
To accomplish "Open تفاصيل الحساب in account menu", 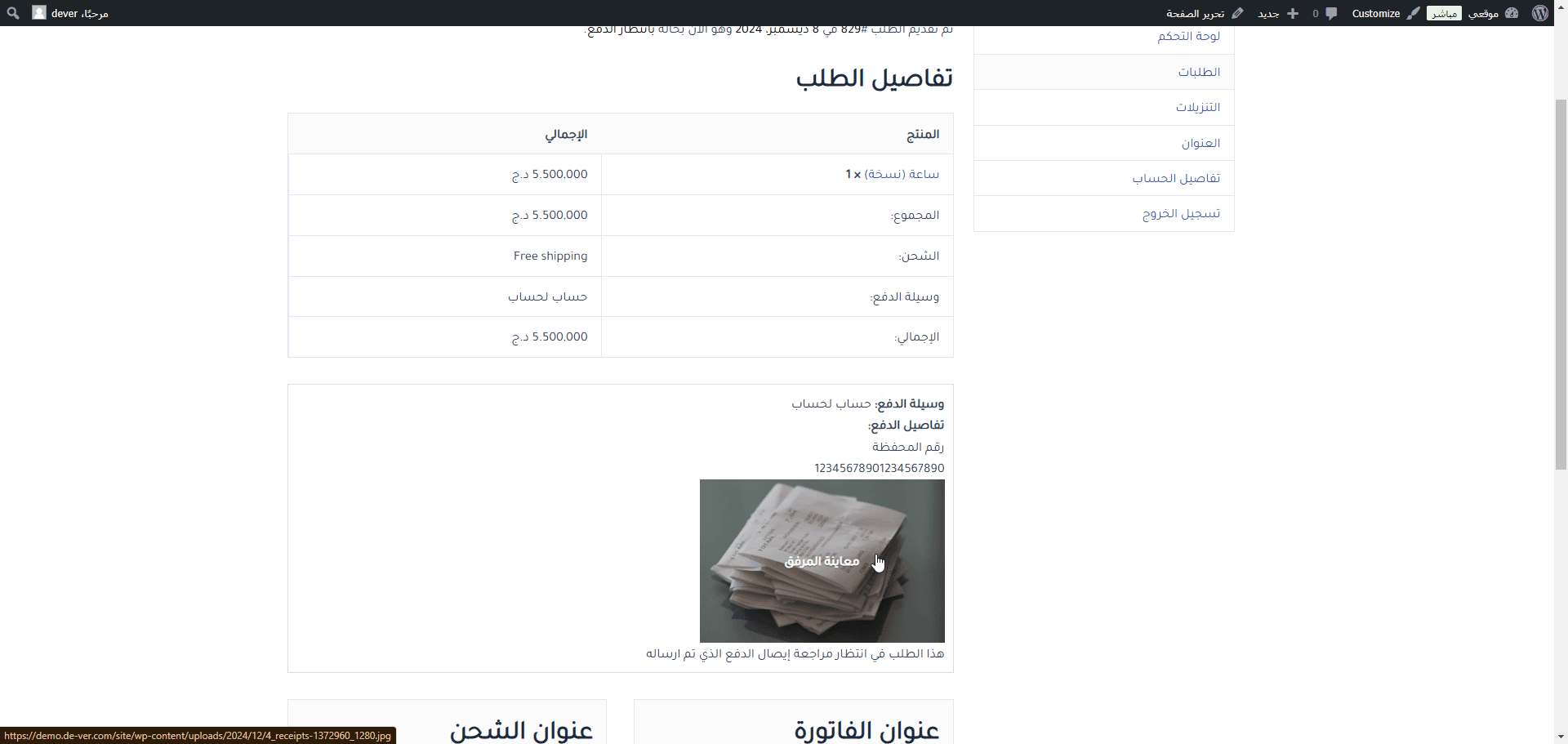I will [1176, 178].
